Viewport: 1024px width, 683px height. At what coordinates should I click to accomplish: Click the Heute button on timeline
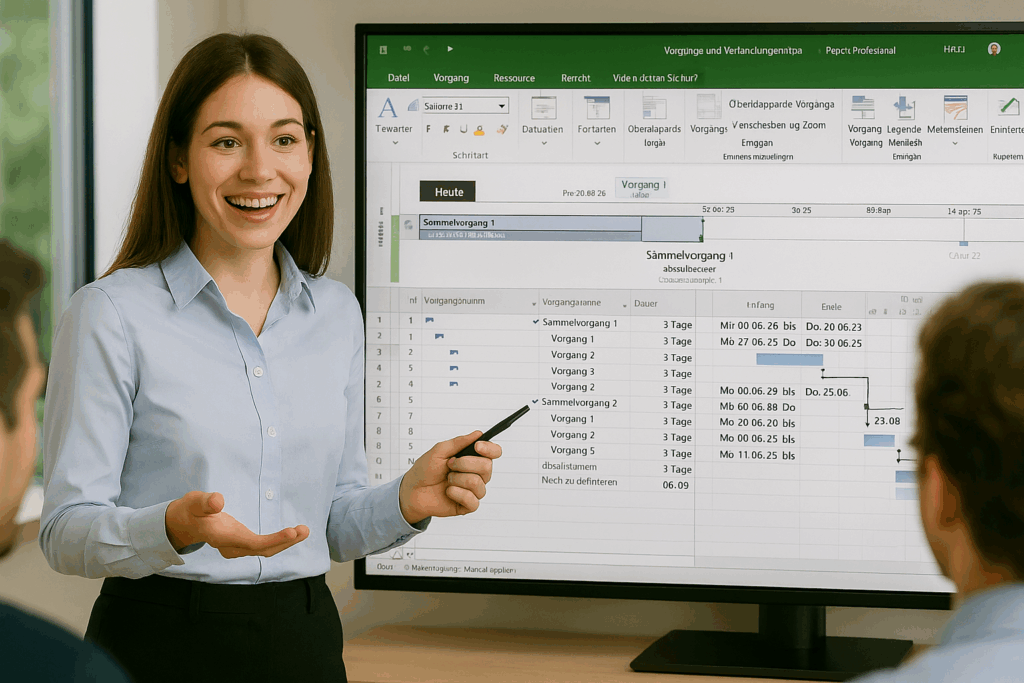click(x=447, y=191)
